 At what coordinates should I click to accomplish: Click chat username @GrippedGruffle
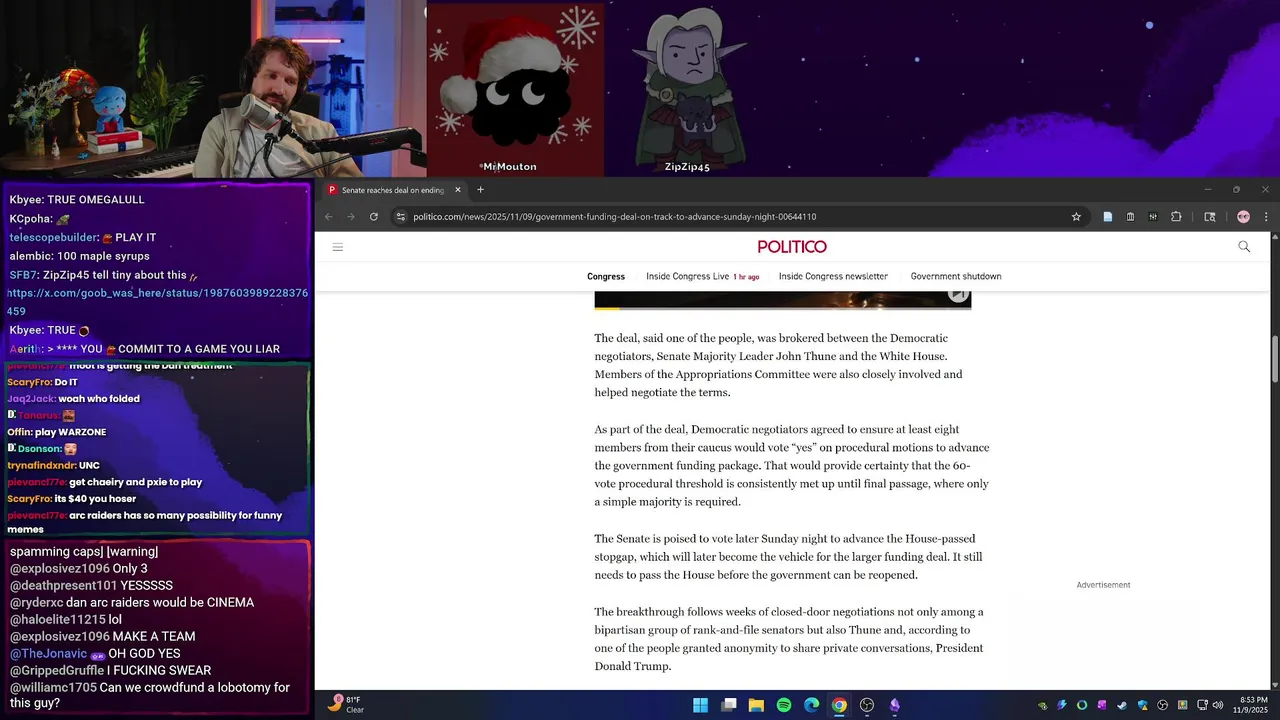57,671
